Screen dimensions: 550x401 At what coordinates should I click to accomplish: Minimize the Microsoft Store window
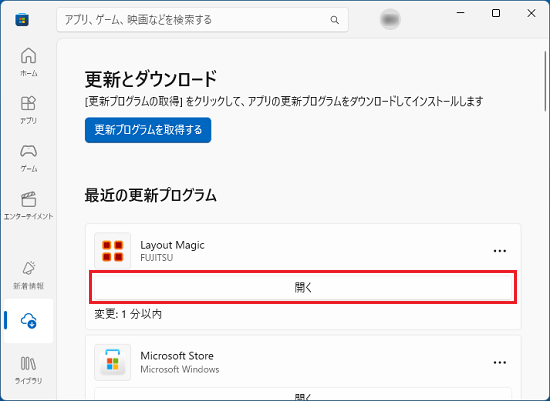click(x=461, y=13)
